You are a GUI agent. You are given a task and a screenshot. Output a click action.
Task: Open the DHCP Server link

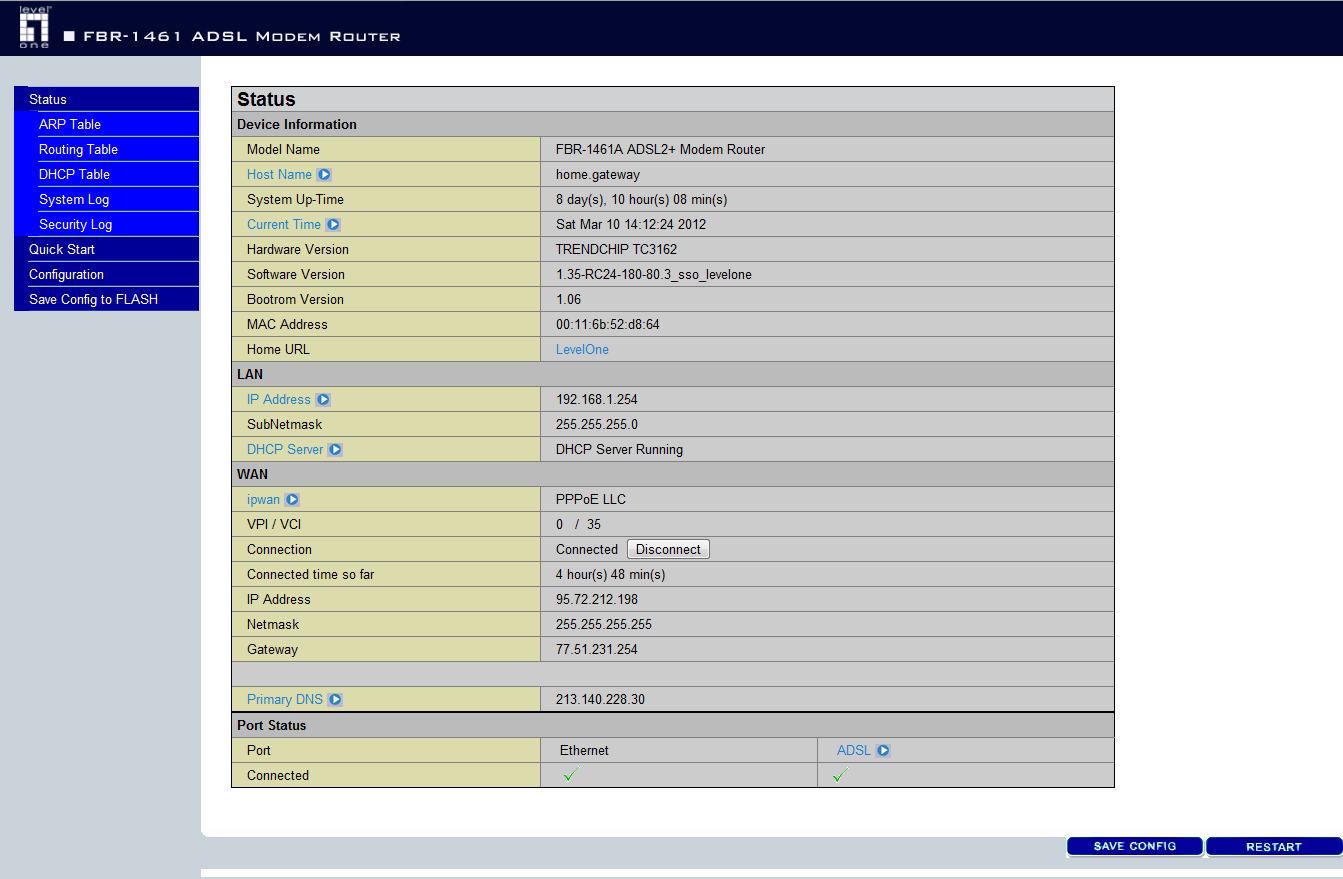(285, 450)
